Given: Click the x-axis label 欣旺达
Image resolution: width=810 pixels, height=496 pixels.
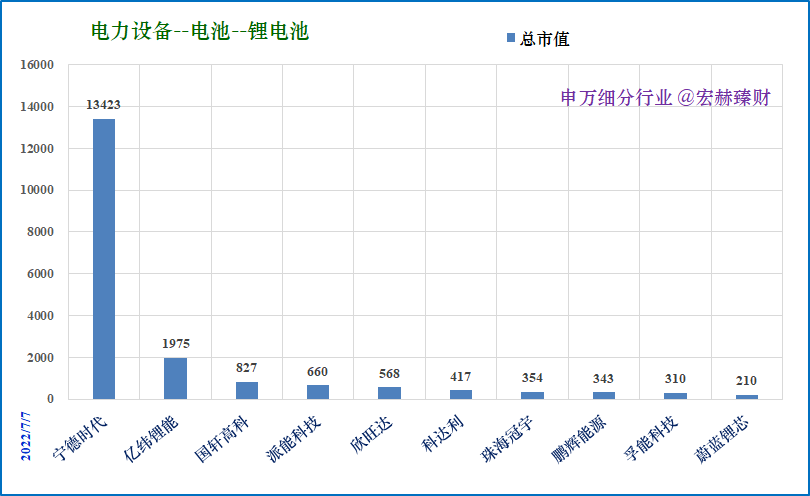Looking at the screenshot, I should click(x=371, y=435).
